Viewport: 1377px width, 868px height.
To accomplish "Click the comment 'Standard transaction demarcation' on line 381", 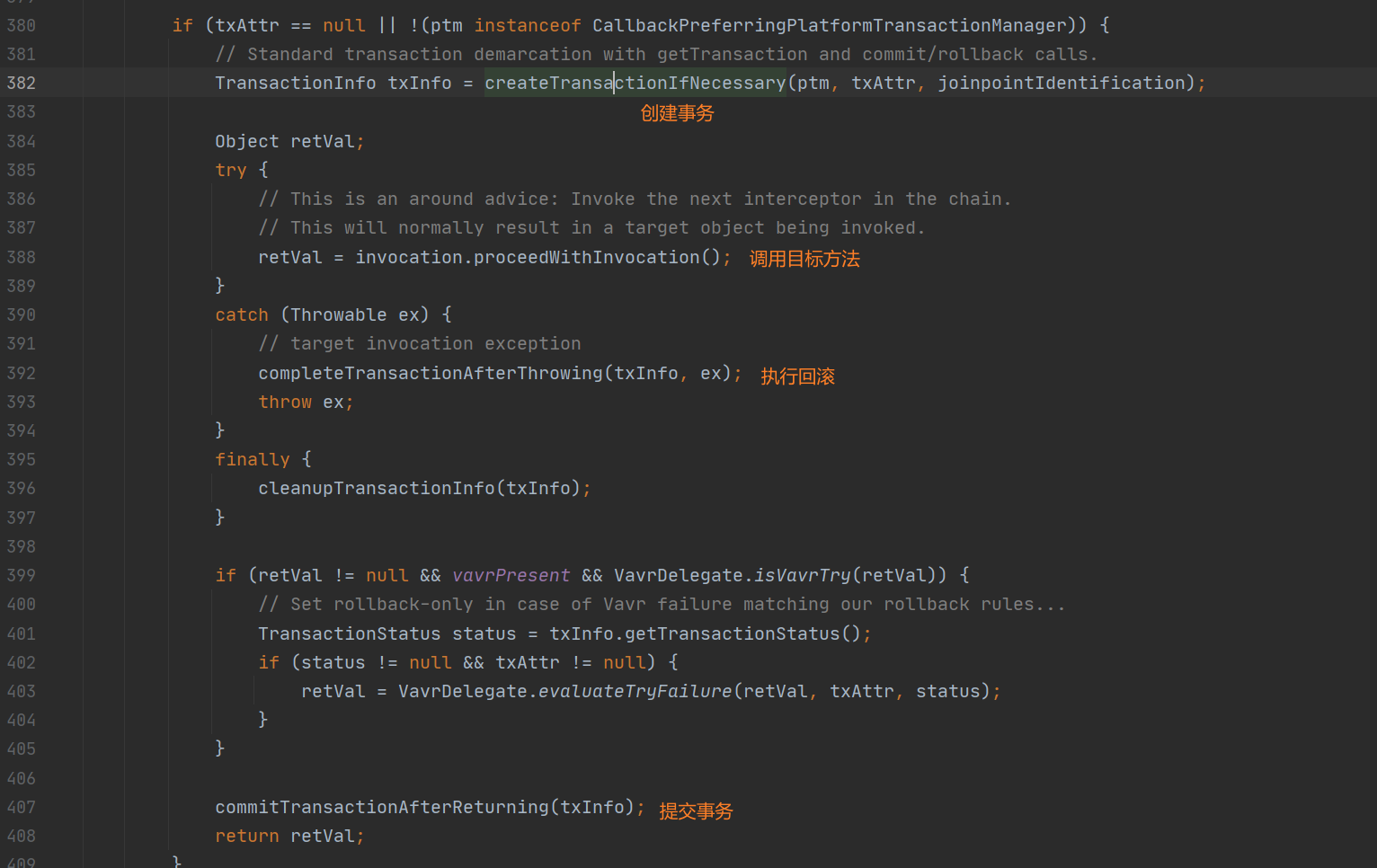I will tap(657, 54).
